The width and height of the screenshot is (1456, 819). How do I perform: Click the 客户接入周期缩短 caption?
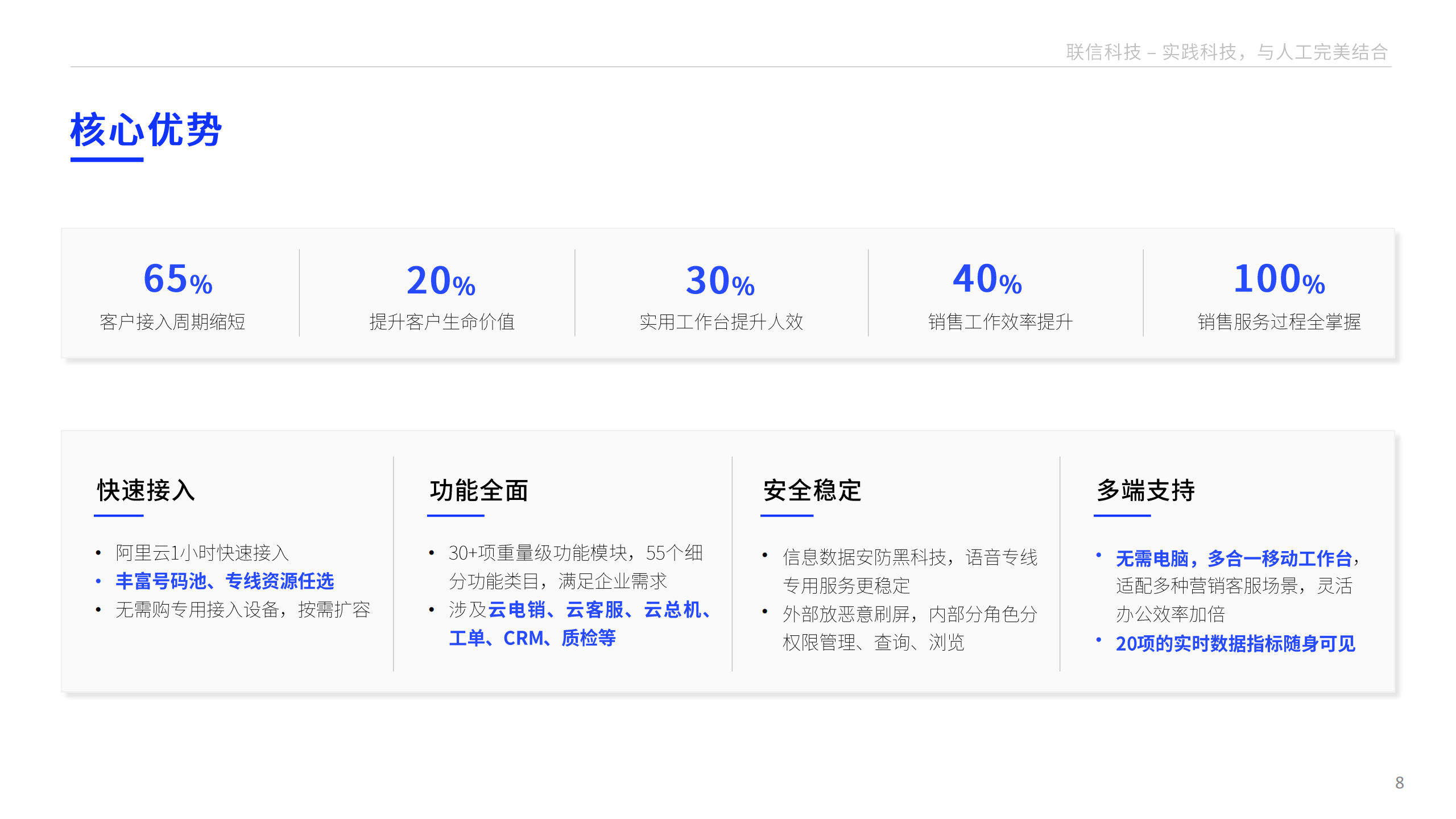pyautogui.click(x=172, y=322)
